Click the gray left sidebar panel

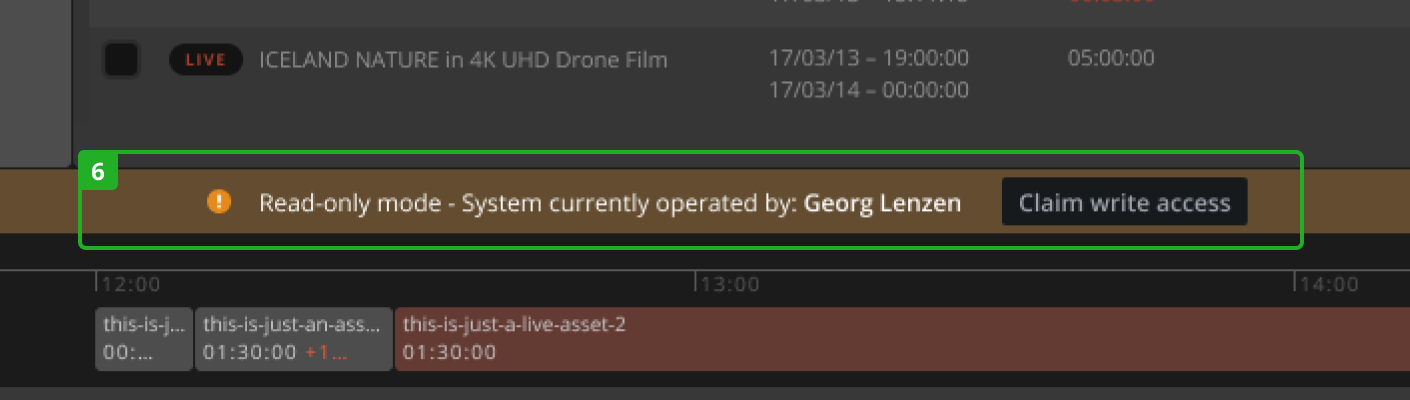(35, 80)
